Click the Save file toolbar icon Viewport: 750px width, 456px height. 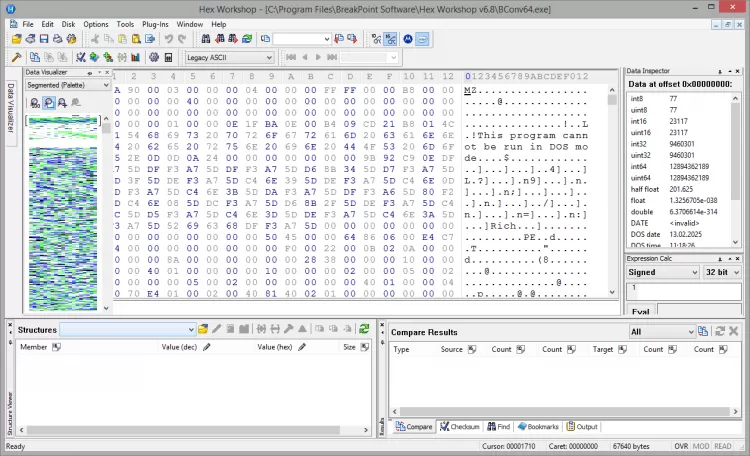click(44, 39)
